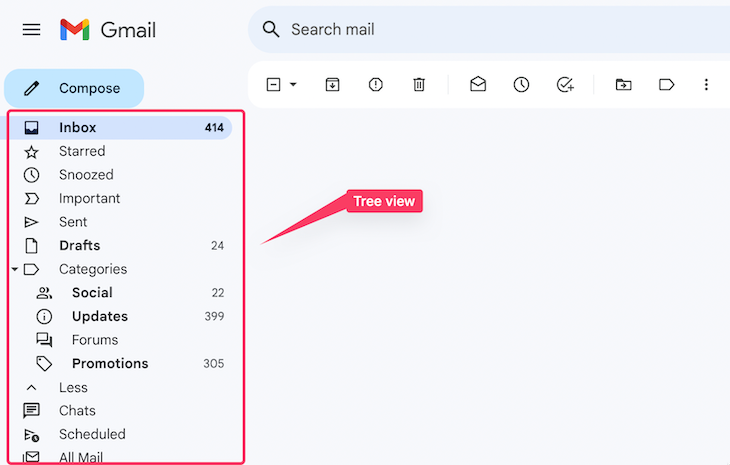This screenshot has width=730, height=465.
Task: Open the More options three-dot menu
Action: click(706, 85)
